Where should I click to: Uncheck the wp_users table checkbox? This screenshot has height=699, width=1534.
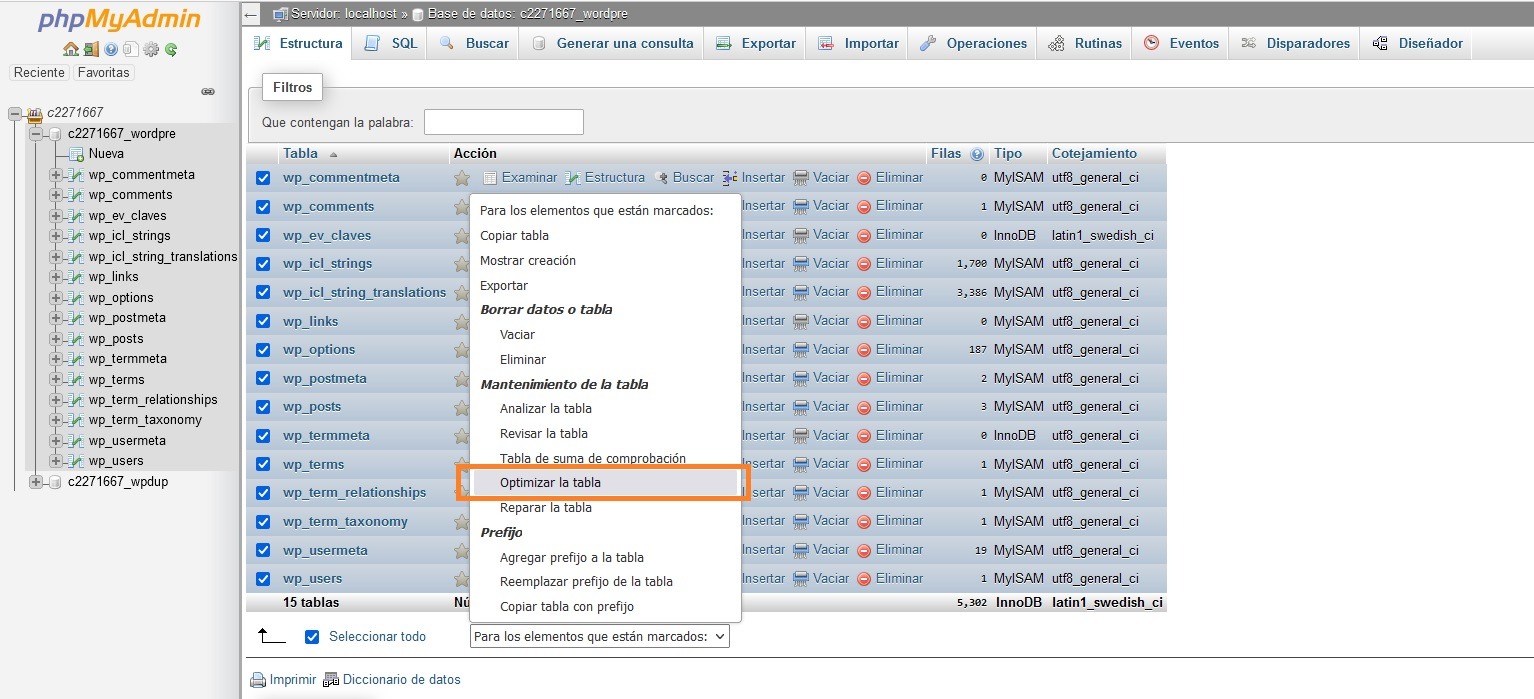click(x=263, y=579)
